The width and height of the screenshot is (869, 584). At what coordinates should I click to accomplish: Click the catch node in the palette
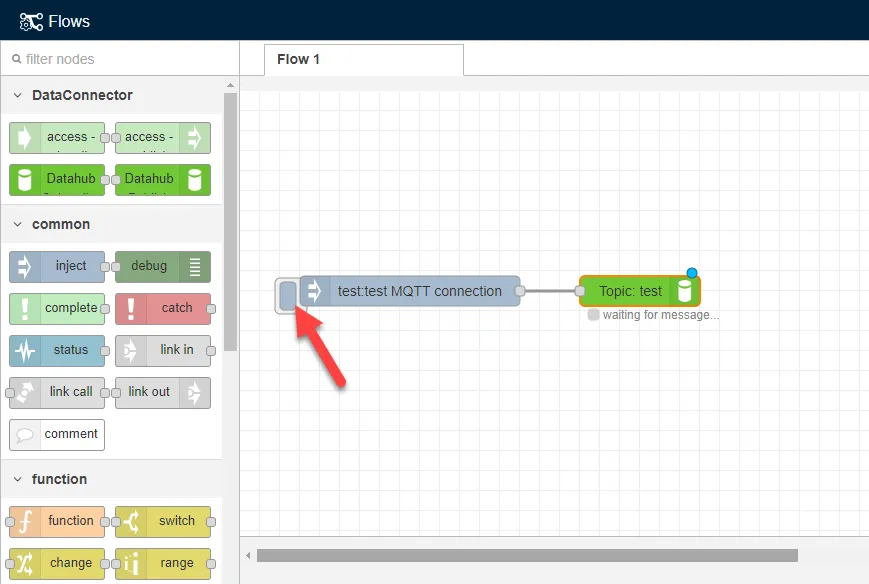pyautogui.click(x=165, y=308)
